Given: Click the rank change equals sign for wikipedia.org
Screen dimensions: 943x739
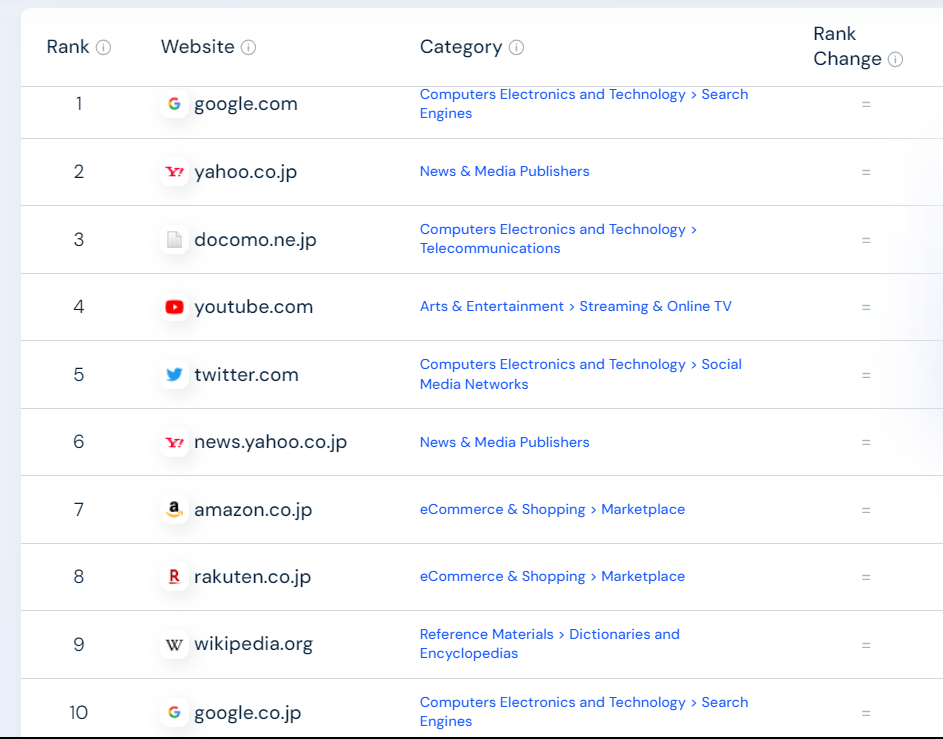Looking at the screenshot, I should click(x=866, y=646).
